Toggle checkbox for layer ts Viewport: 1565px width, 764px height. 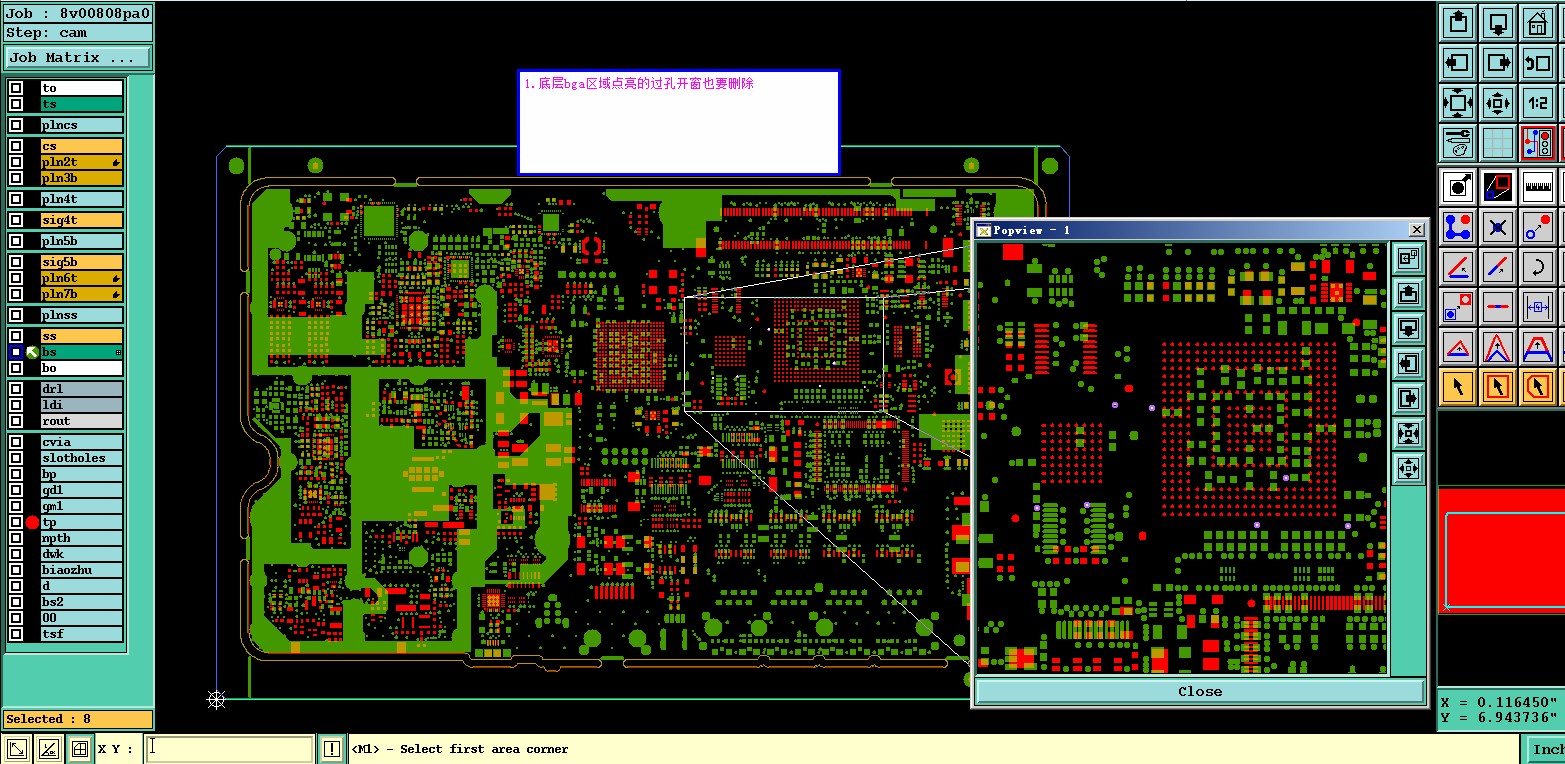[16, 104]
